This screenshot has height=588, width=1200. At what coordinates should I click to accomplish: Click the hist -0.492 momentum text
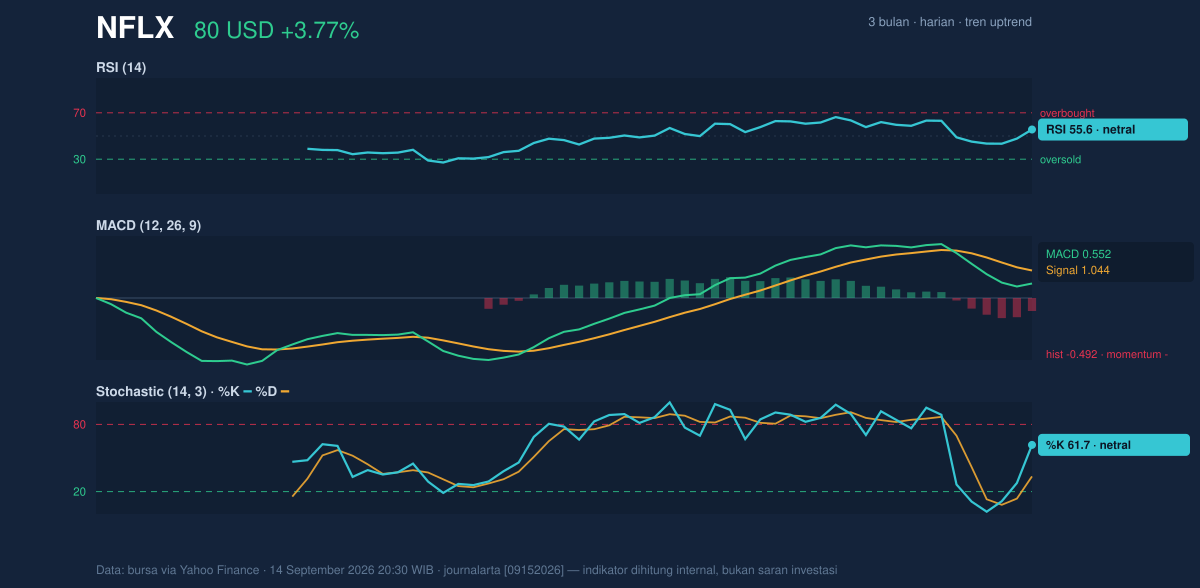[1107, 354]
